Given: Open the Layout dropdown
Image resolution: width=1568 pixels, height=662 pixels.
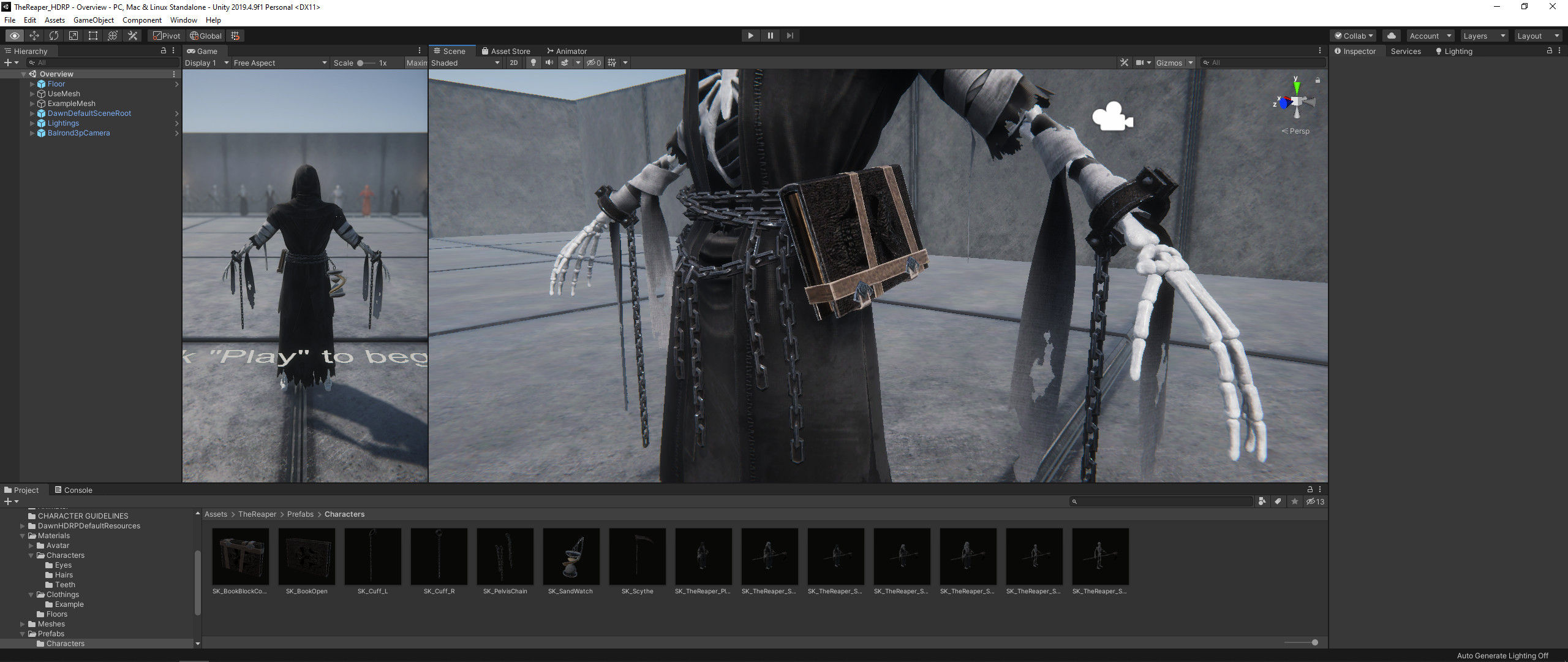Looking at the screenshot, I should [1537, 36].
